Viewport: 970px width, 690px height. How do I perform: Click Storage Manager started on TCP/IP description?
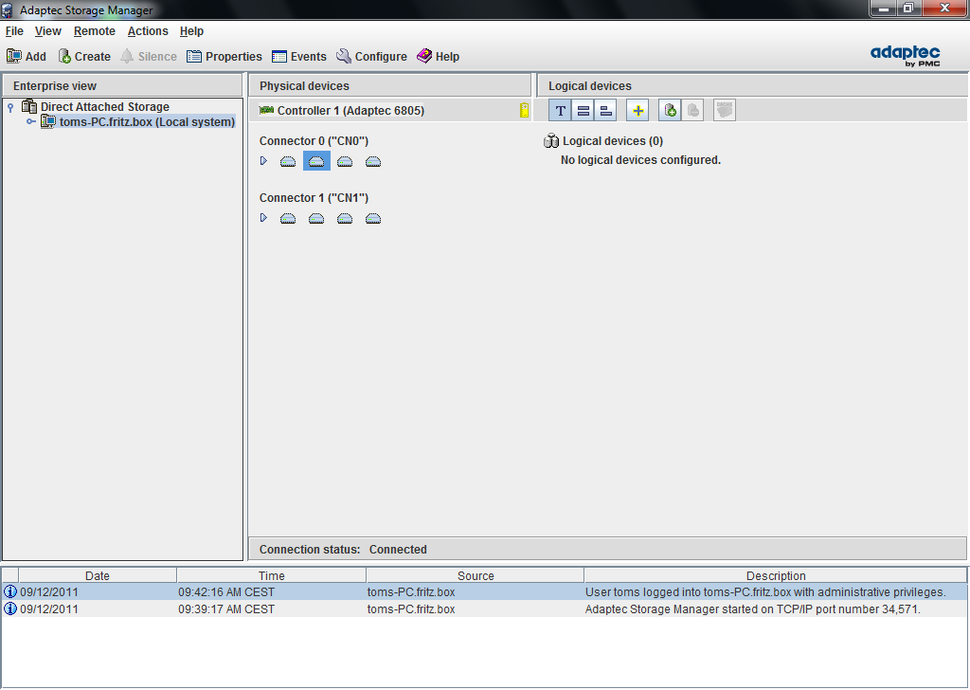coord(753,609)
